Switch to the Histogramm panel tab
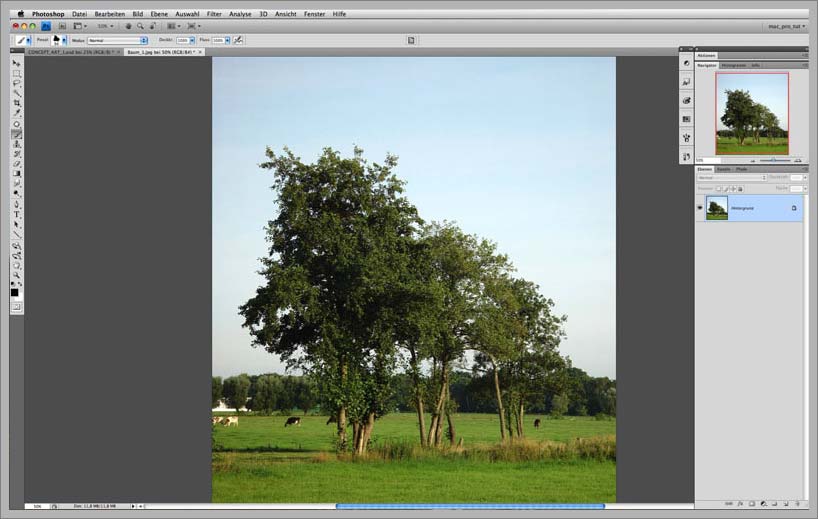Screen dimensions: 818x519 click(x=733, y=66)
